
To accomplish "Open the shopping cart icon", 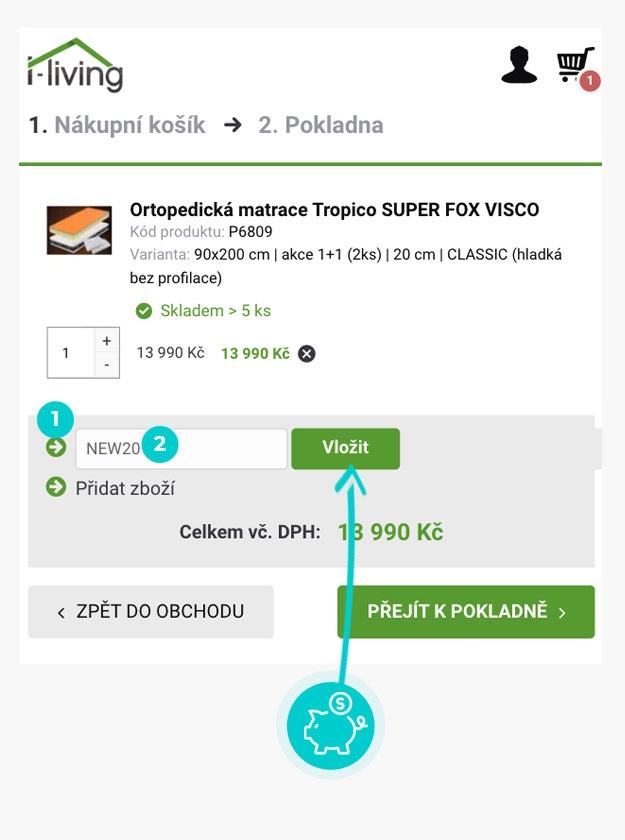I will pos(574,65).
